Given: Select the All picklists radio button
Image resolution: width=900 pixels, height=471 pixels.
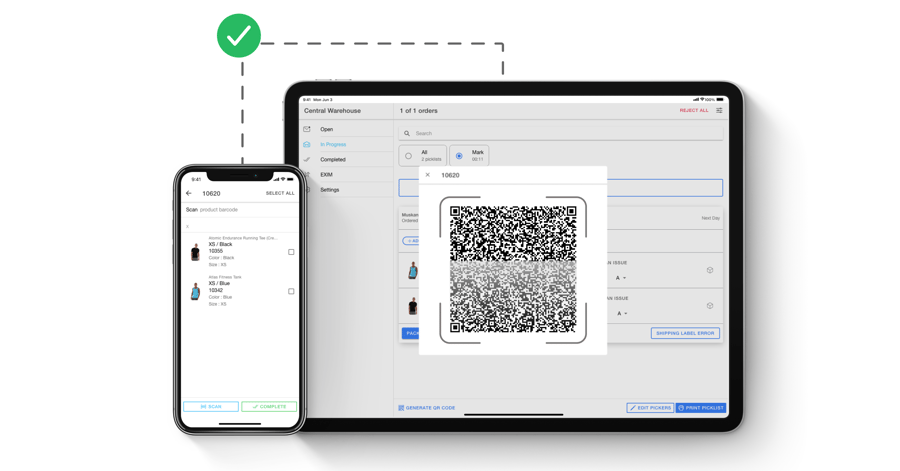Looking at the screenshot, I should coord(408,156).
